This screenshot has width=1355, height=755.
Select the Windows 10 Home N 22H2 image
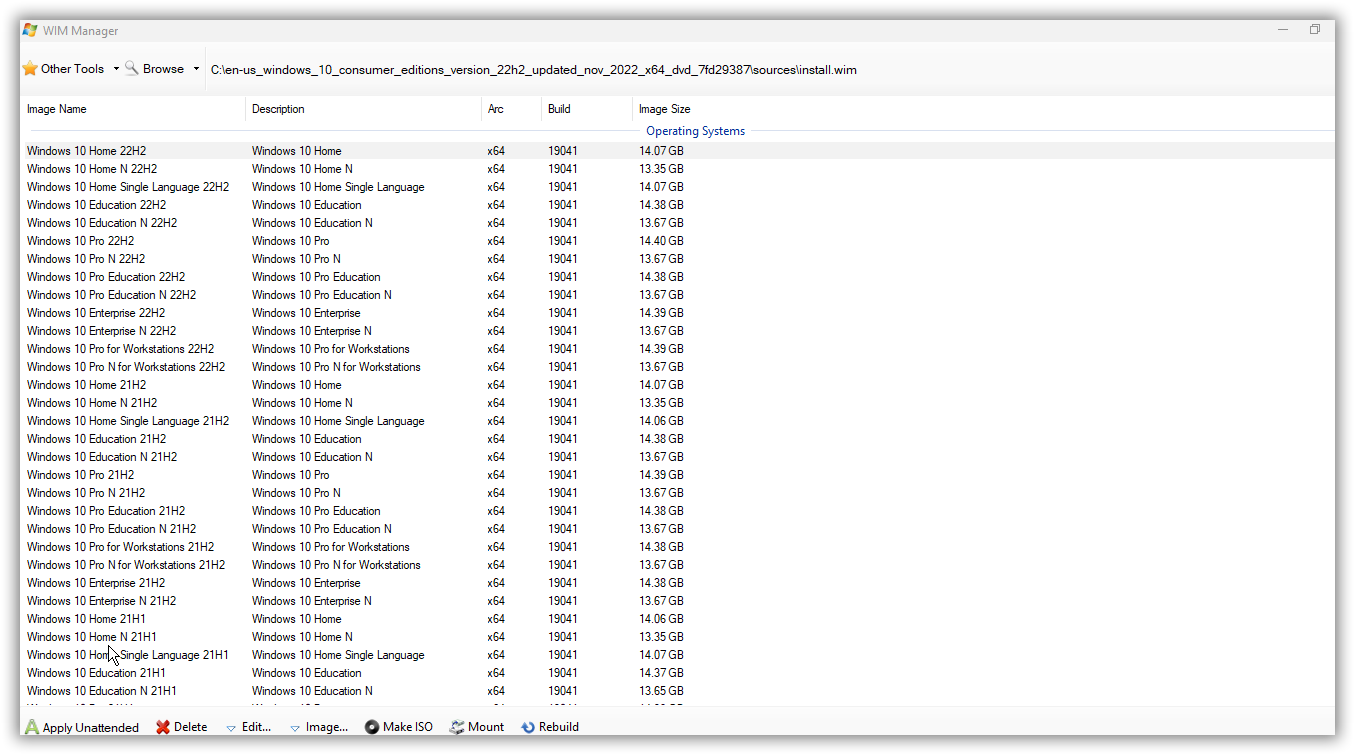(92, 169)
